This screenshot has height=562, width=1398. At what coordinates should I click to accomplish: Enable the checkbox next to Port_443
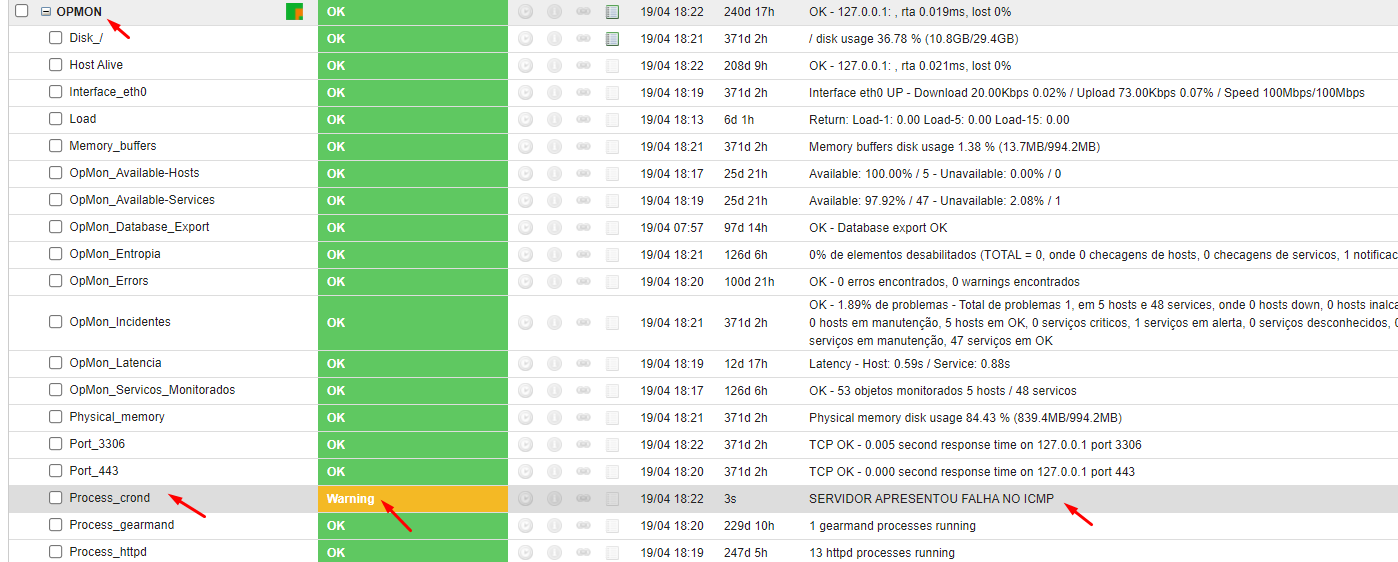[x=56, y=470]
